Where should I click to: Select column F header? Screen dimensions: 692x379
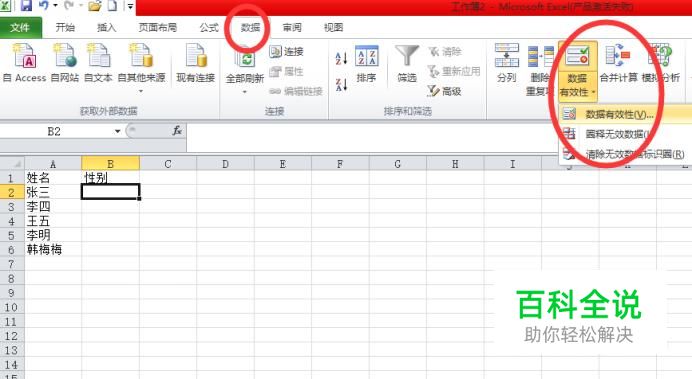[x=340, y=164]
